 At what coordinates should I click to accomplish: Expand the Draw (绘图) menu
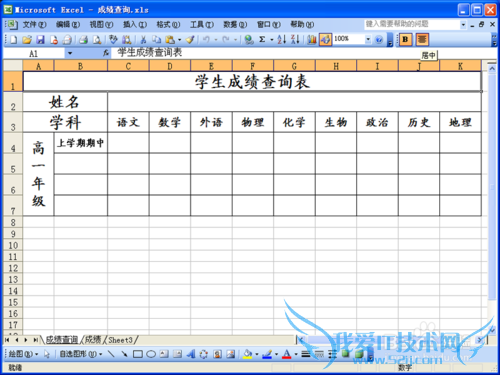click(23, 354)
